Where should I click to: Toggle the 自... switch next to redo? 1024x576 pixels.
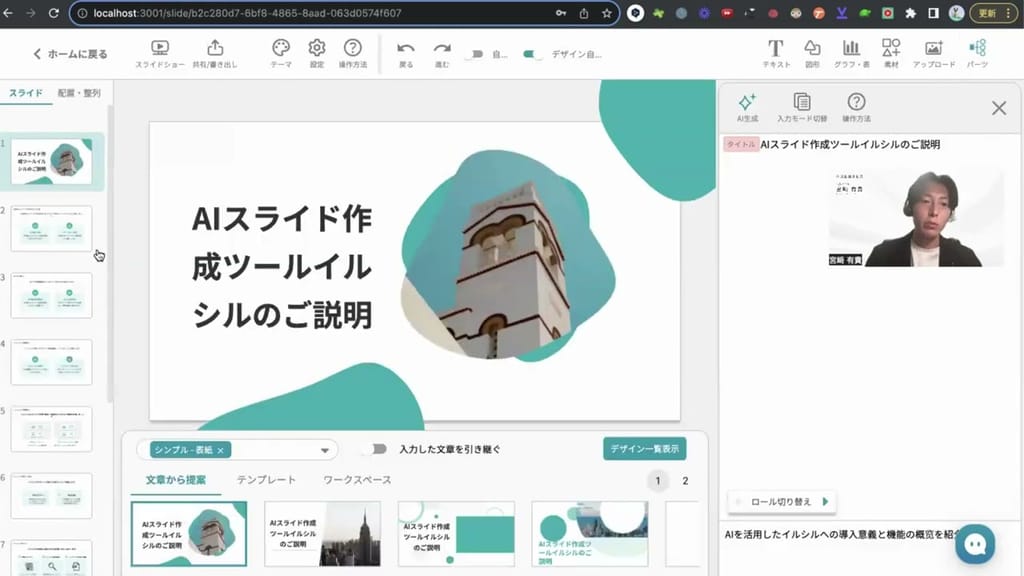pyautogui.click(x=474, y=54)
